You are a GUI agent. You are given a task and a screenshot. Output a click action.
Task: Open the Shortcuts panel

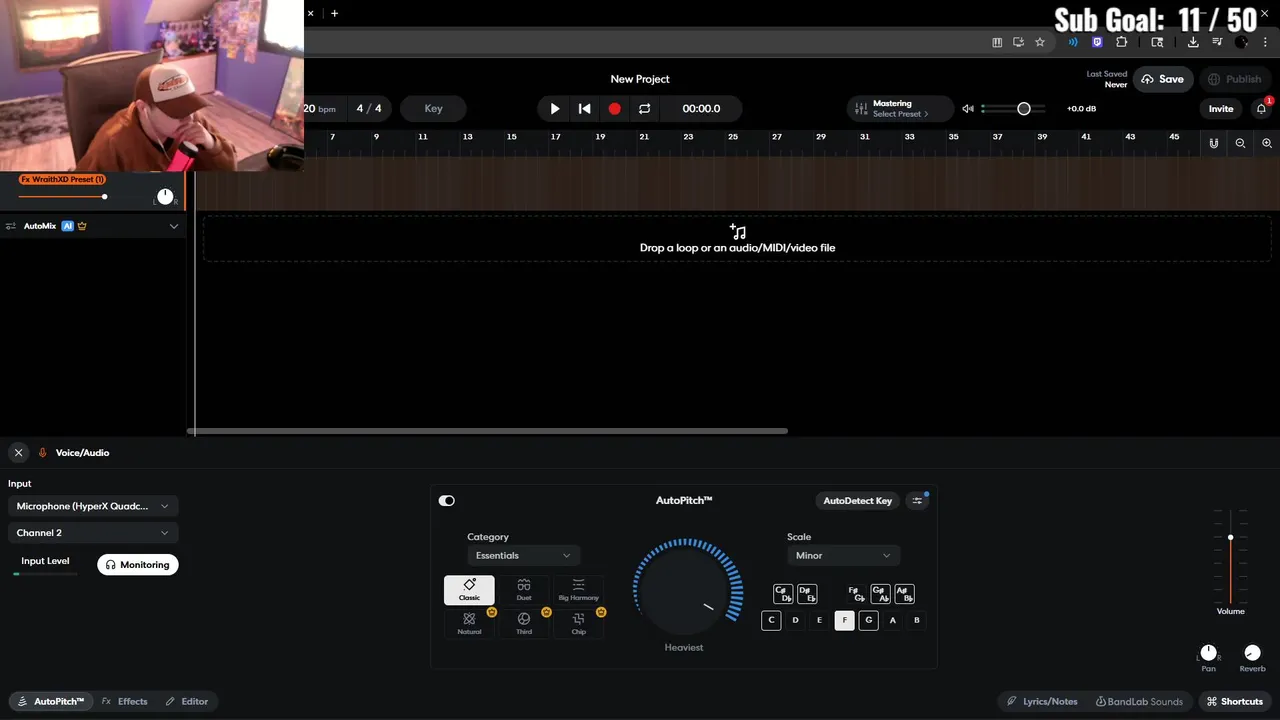click(x=1235, y=701)
